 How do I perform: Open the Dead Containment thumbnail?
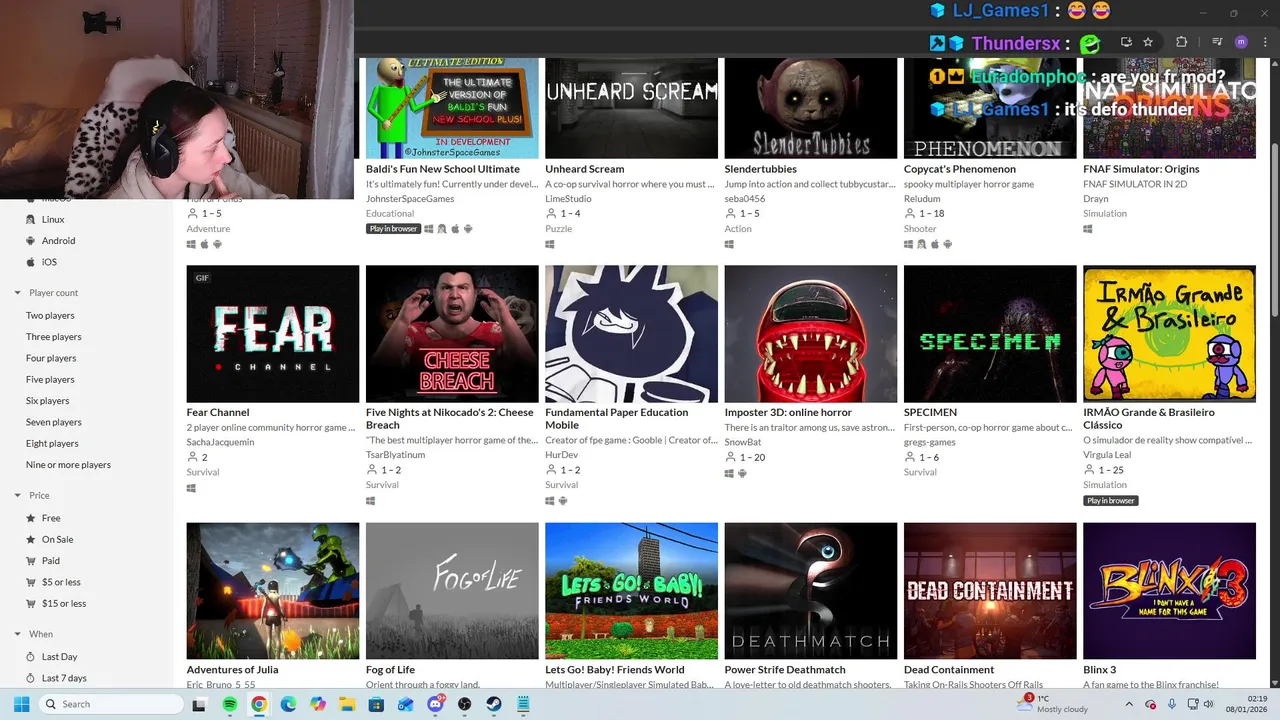[990, 591]
